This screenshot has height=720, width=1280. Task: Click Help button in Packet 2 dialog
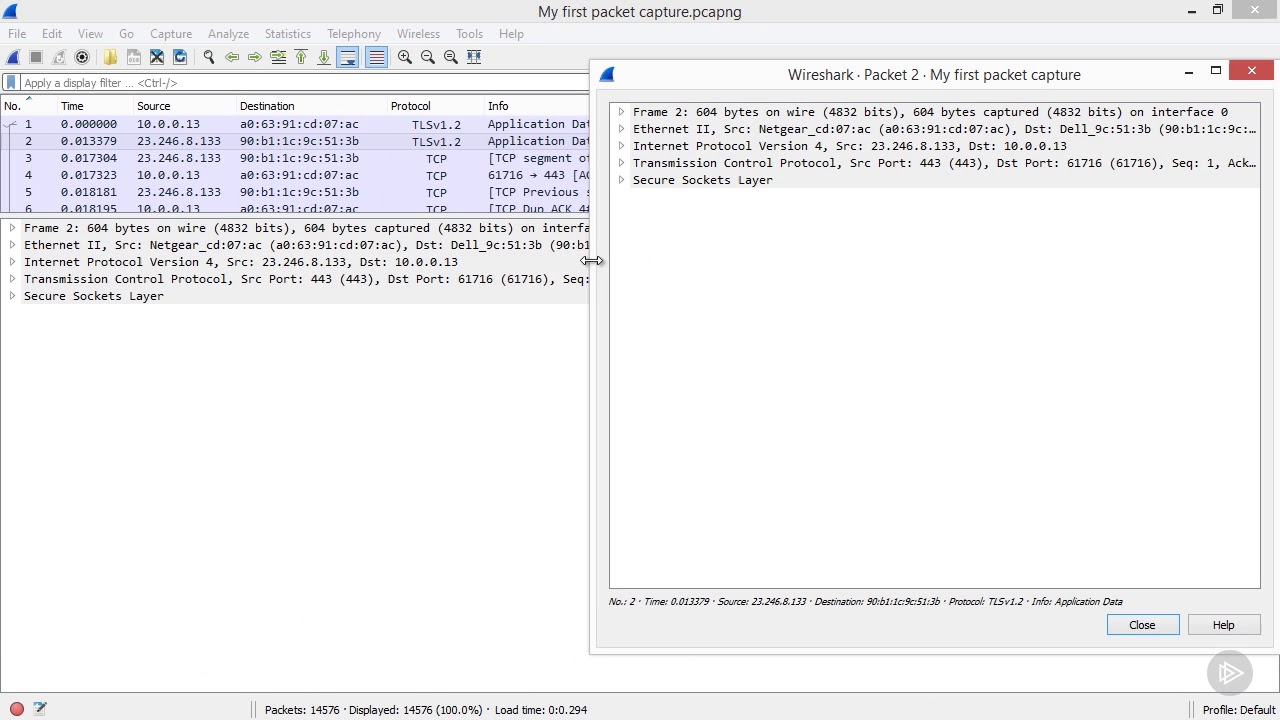click(x=1224, y=625)
